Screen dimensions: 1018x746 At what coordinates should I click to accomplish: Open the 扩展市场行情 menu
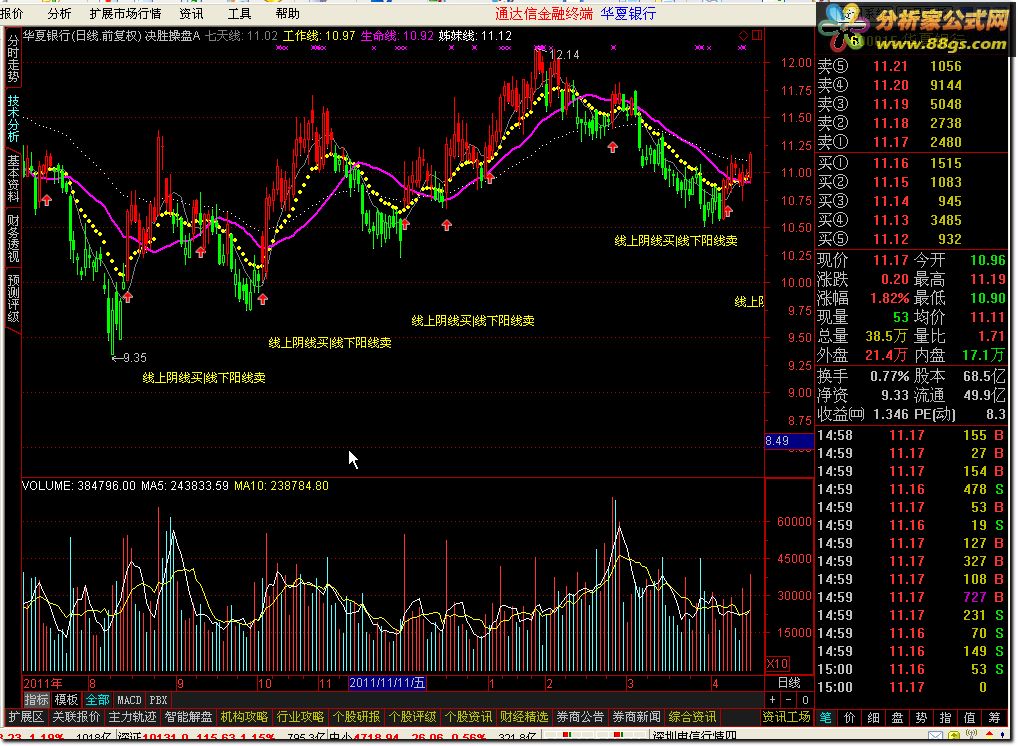(x=125, y=14)
